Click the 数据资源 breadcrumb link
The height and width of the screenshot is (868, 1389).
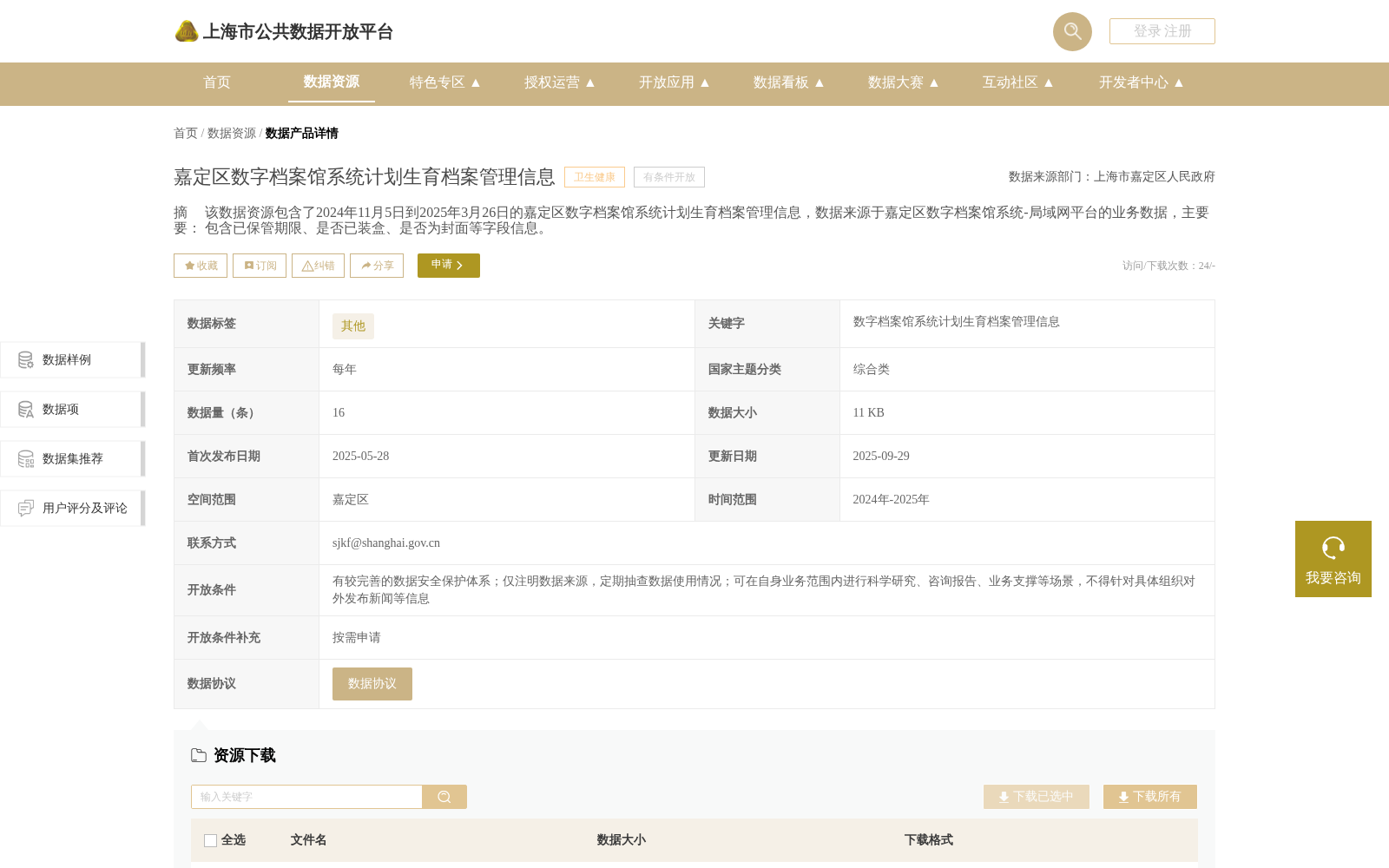coord(232,133)
